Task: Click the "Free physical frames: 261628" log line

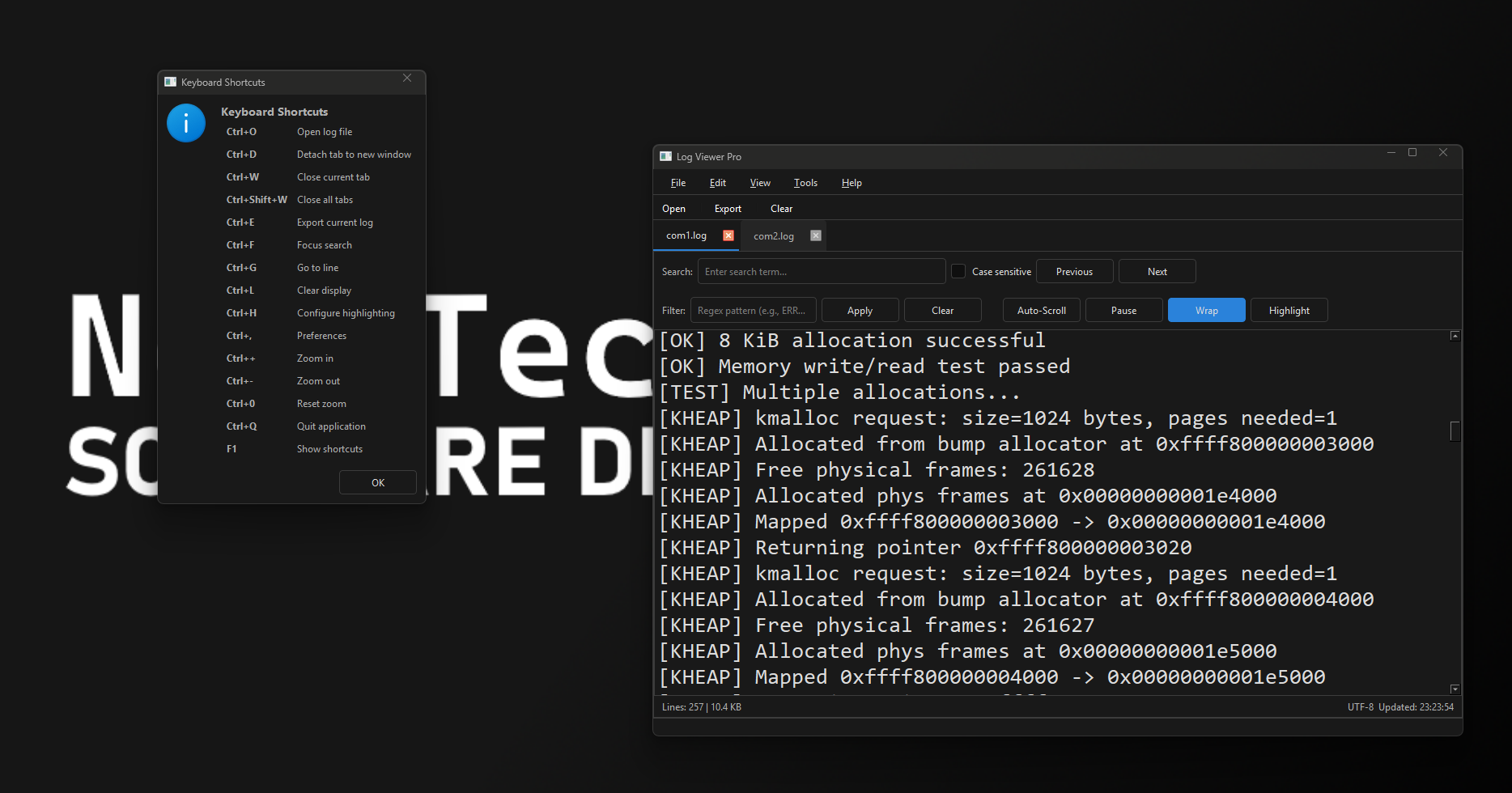Action: [877, 470]
